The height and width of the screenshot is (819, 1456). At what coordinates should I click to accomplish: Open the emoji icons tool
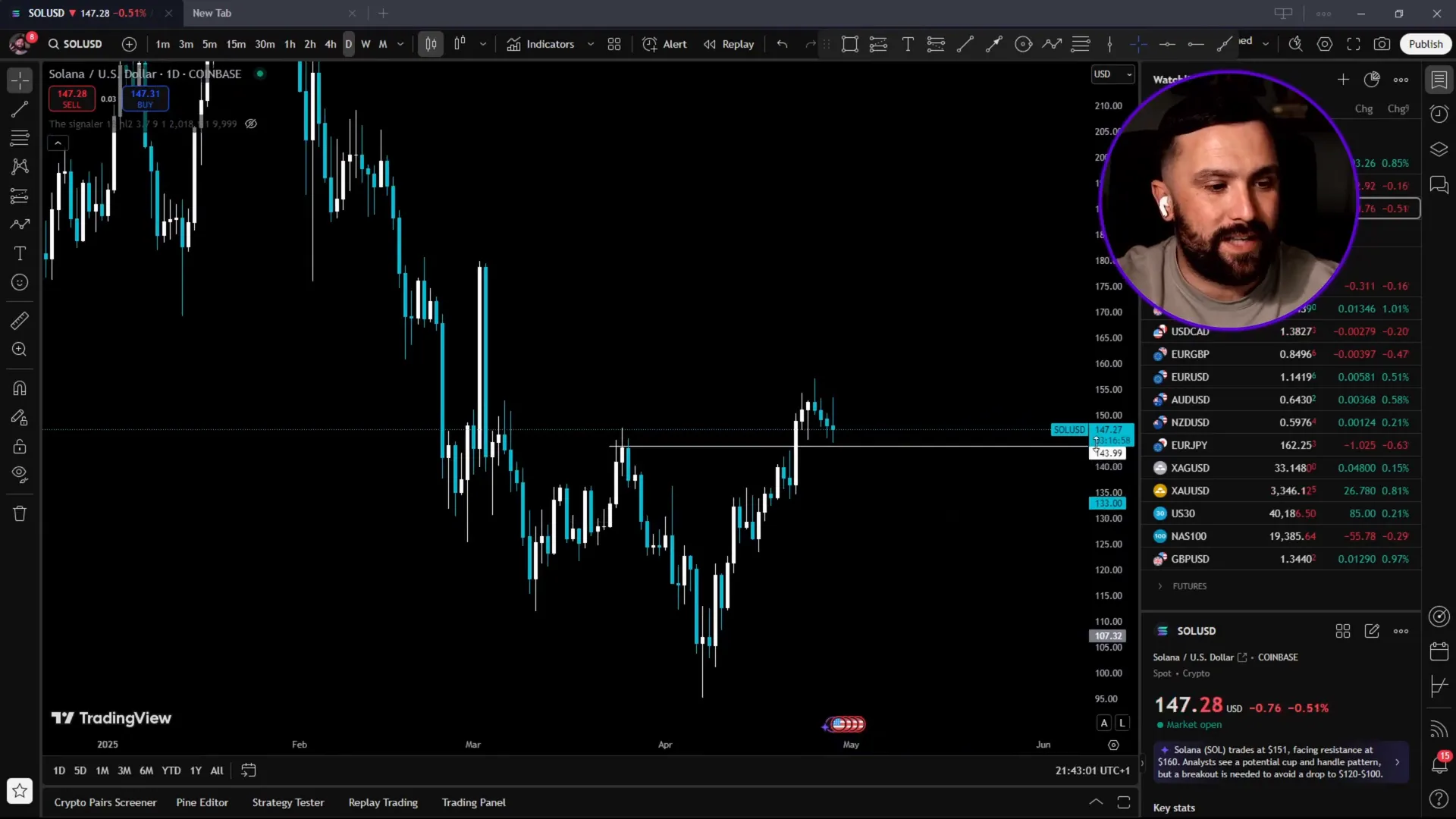pos(20,282)
